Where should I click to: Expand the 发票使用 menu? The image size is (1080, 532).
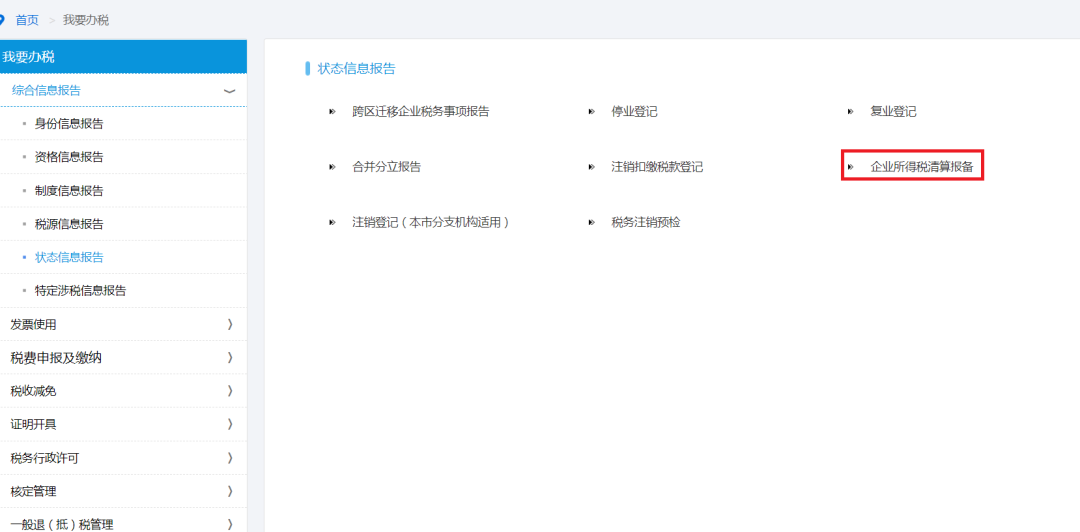click(229, 324)
